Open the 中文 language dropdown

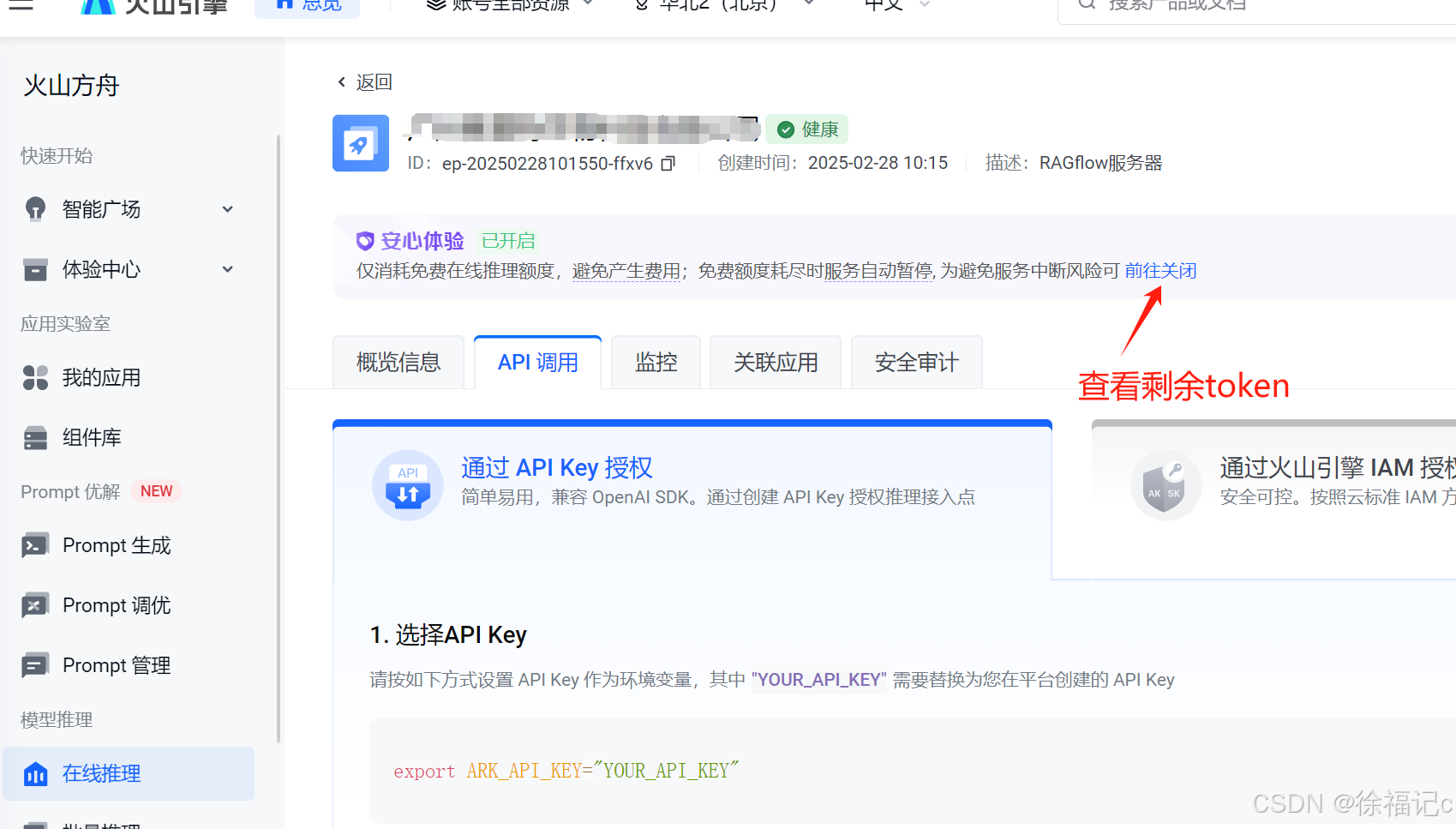pyautogui.click(x=897, y=6)
